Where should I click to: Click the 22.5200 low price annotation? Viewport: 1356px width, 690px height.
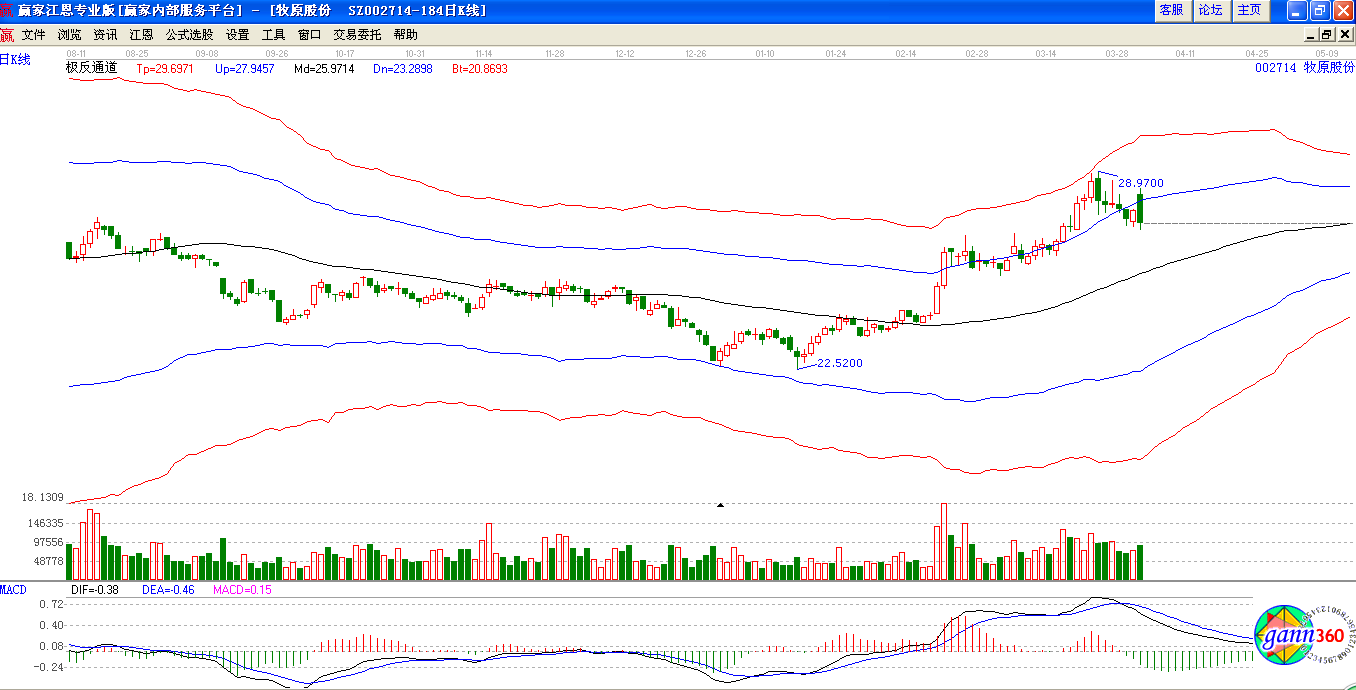(840, 363)
